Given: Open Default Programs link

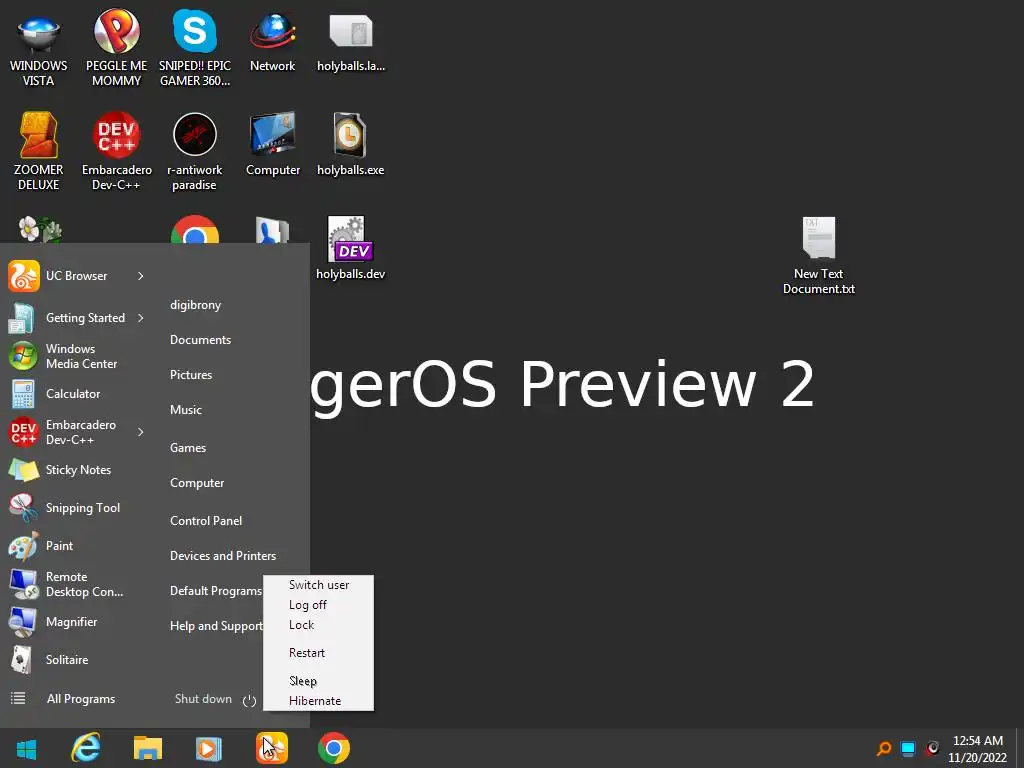Looking at the screenshot, I should pos(216,591).
